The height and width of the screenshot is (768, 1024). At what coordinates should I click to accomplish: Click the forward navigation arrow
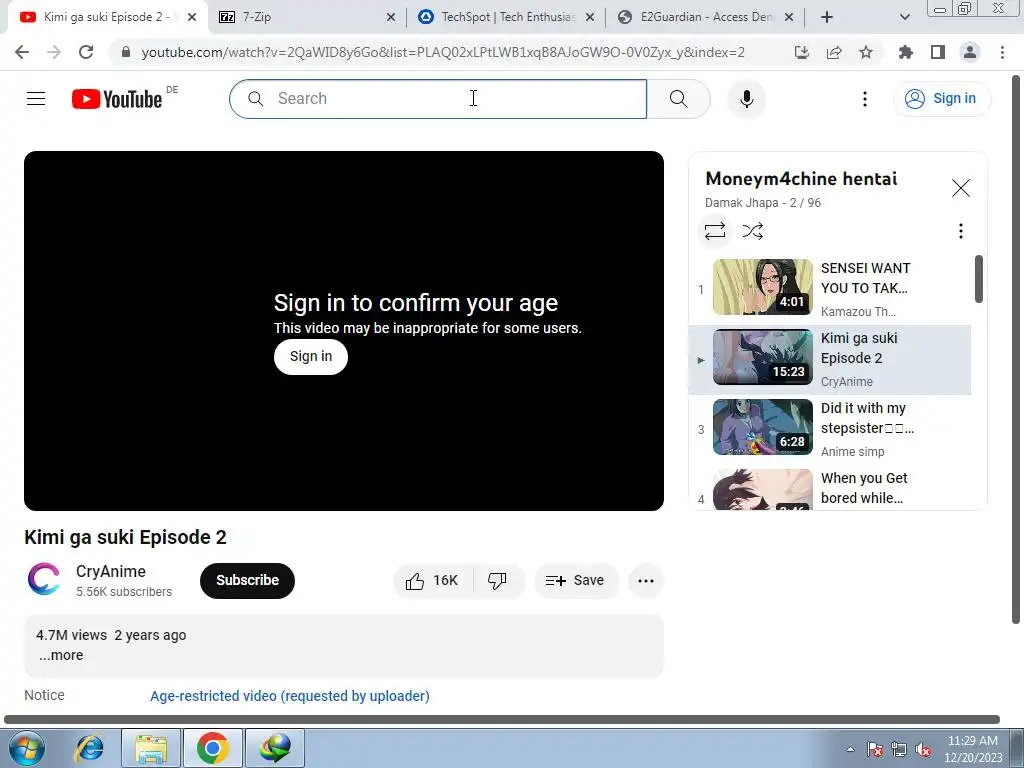click(54, 52)
